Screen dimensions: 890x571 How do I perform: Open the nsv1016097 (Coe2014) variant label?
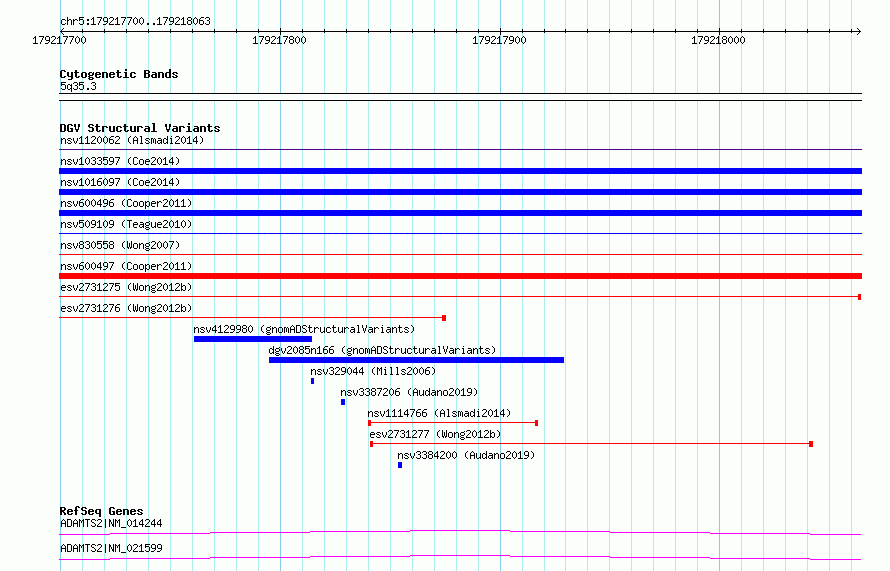point(120,182)
